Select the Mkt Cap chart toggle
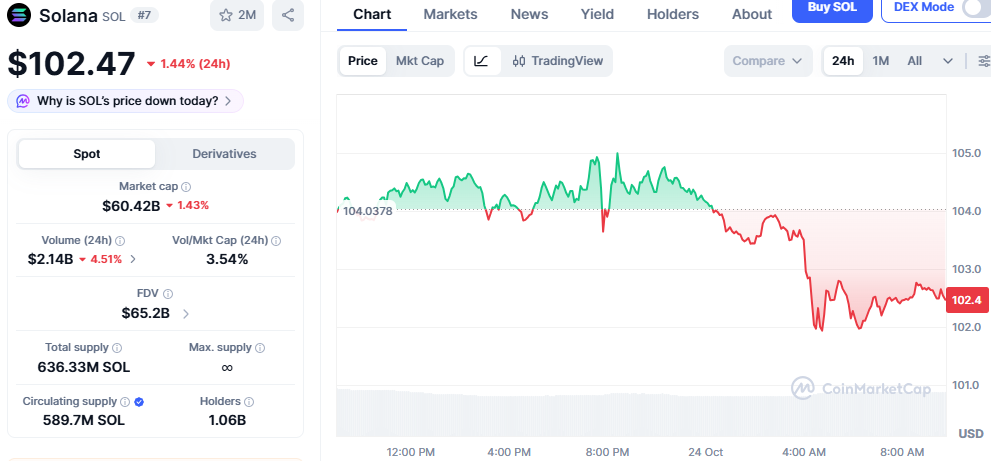This screenshot has height=461, width=991. pos(420,61)
